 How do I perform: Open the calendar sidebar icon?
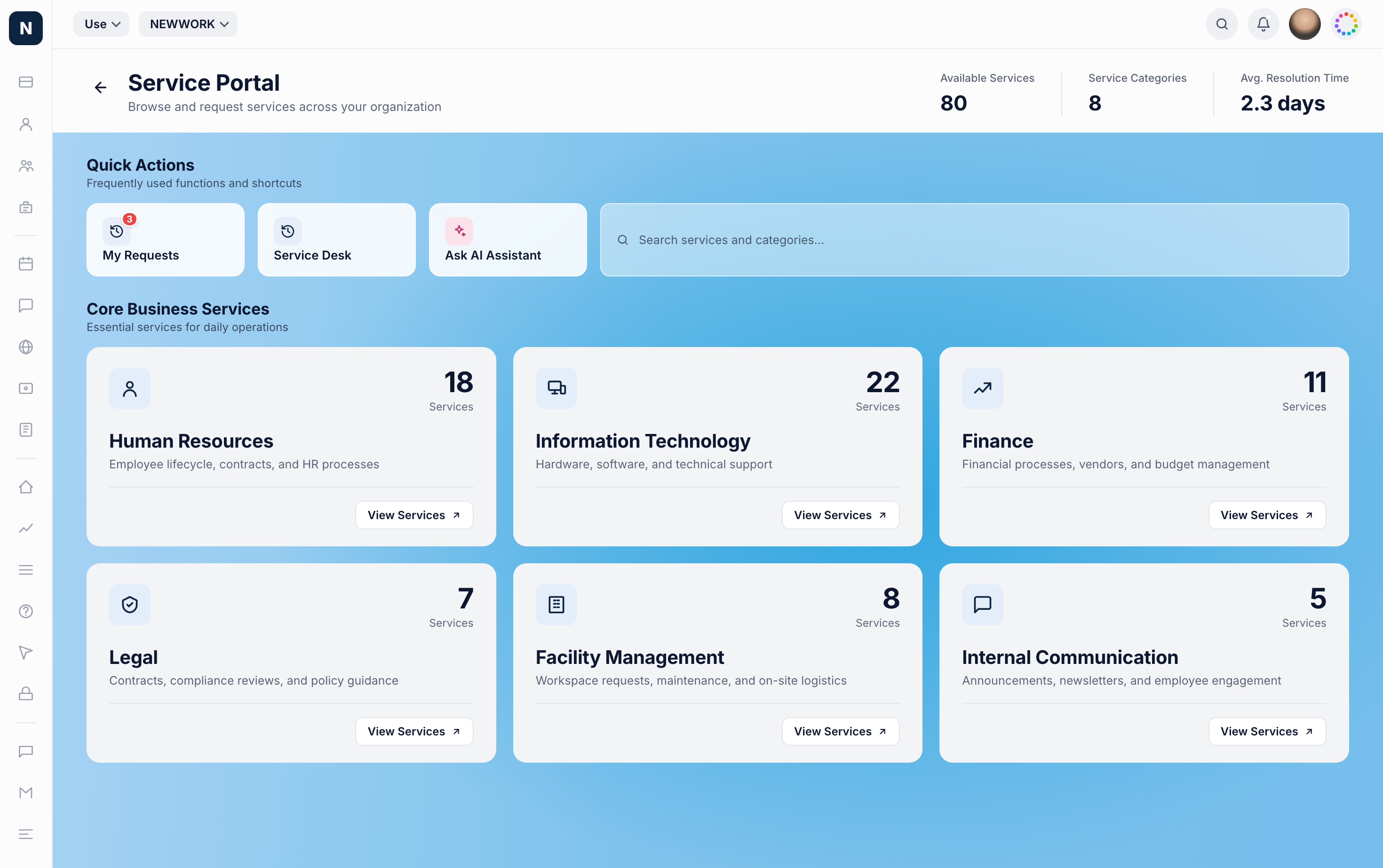[x=26, y=263]
